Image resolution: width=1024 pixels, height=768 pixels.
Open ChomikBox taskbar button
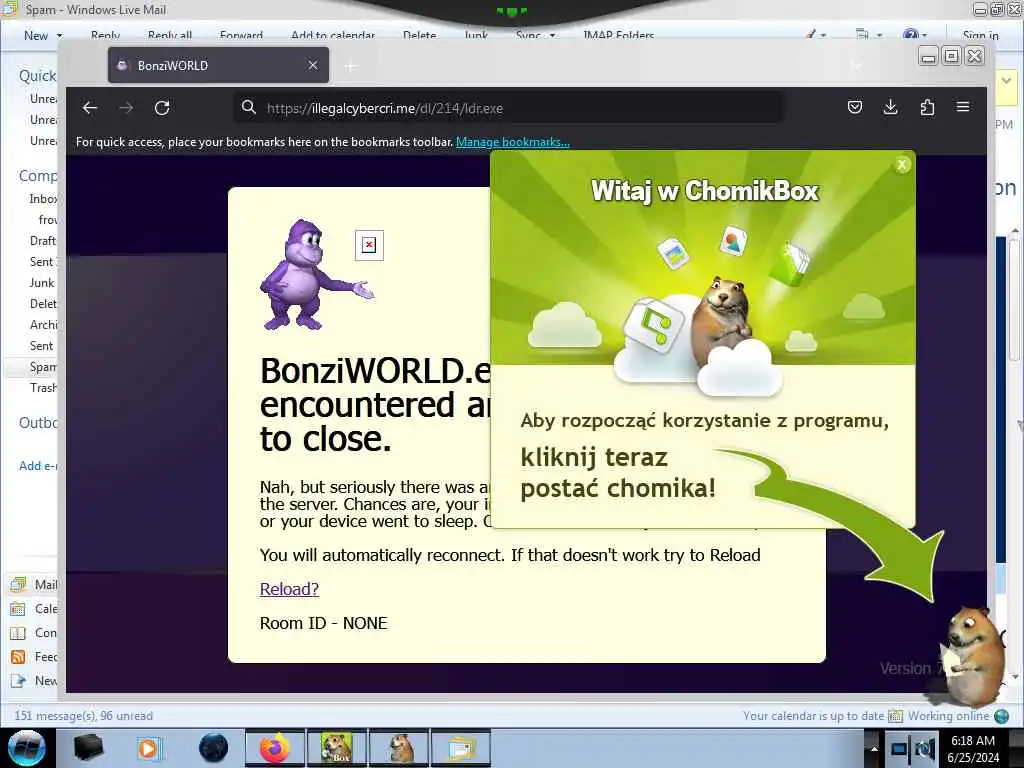[x=336, y=748]
